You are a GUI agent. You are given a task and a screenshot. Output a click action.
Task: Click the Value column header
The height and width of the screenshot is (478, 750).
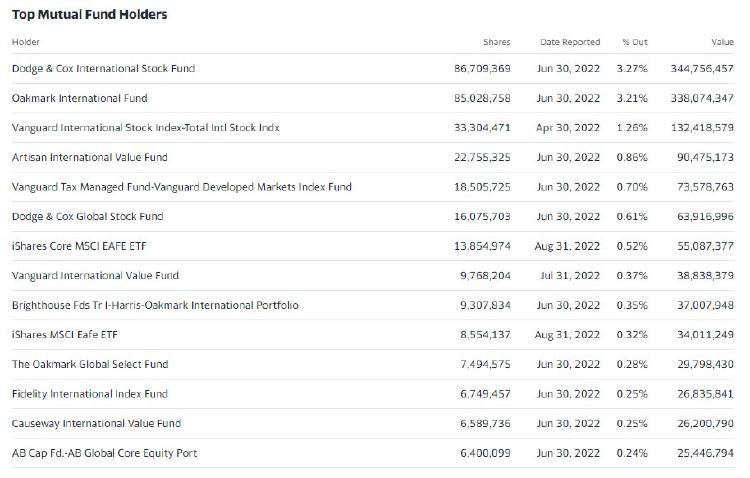coord(722,42)
